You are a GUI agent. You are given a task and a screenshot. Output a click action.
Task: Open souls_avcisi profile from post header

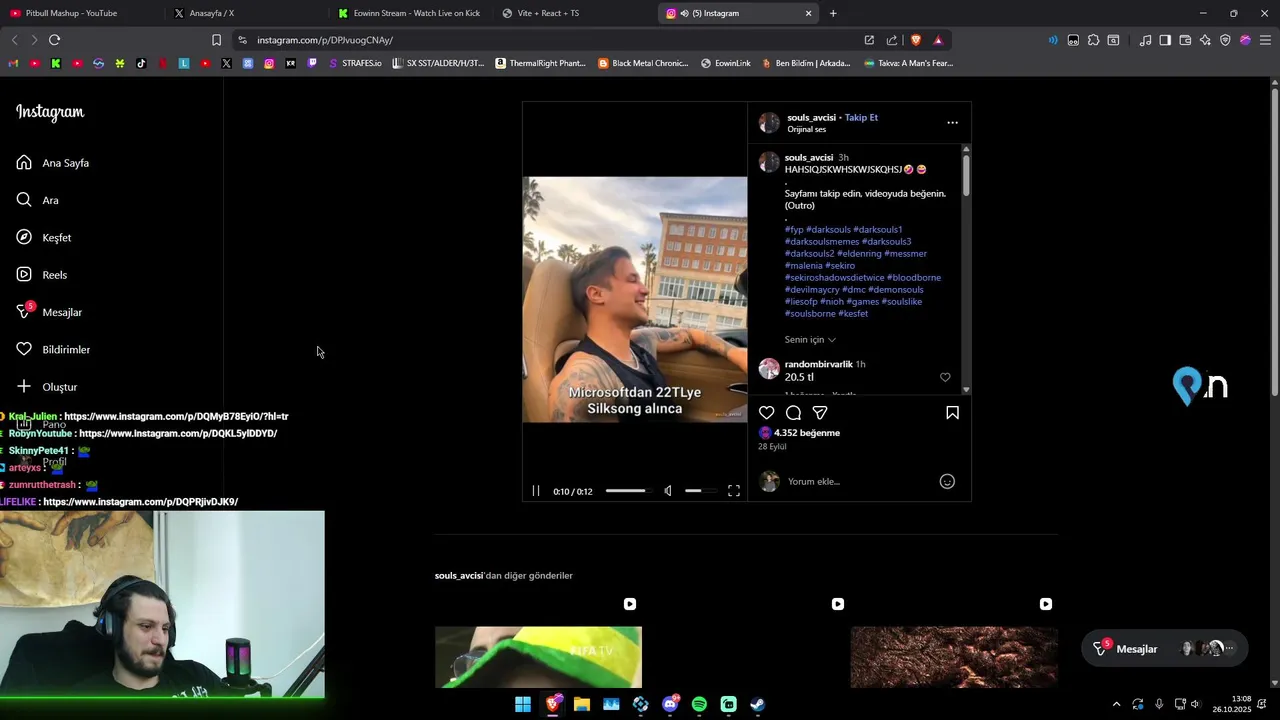pos(810,117)
